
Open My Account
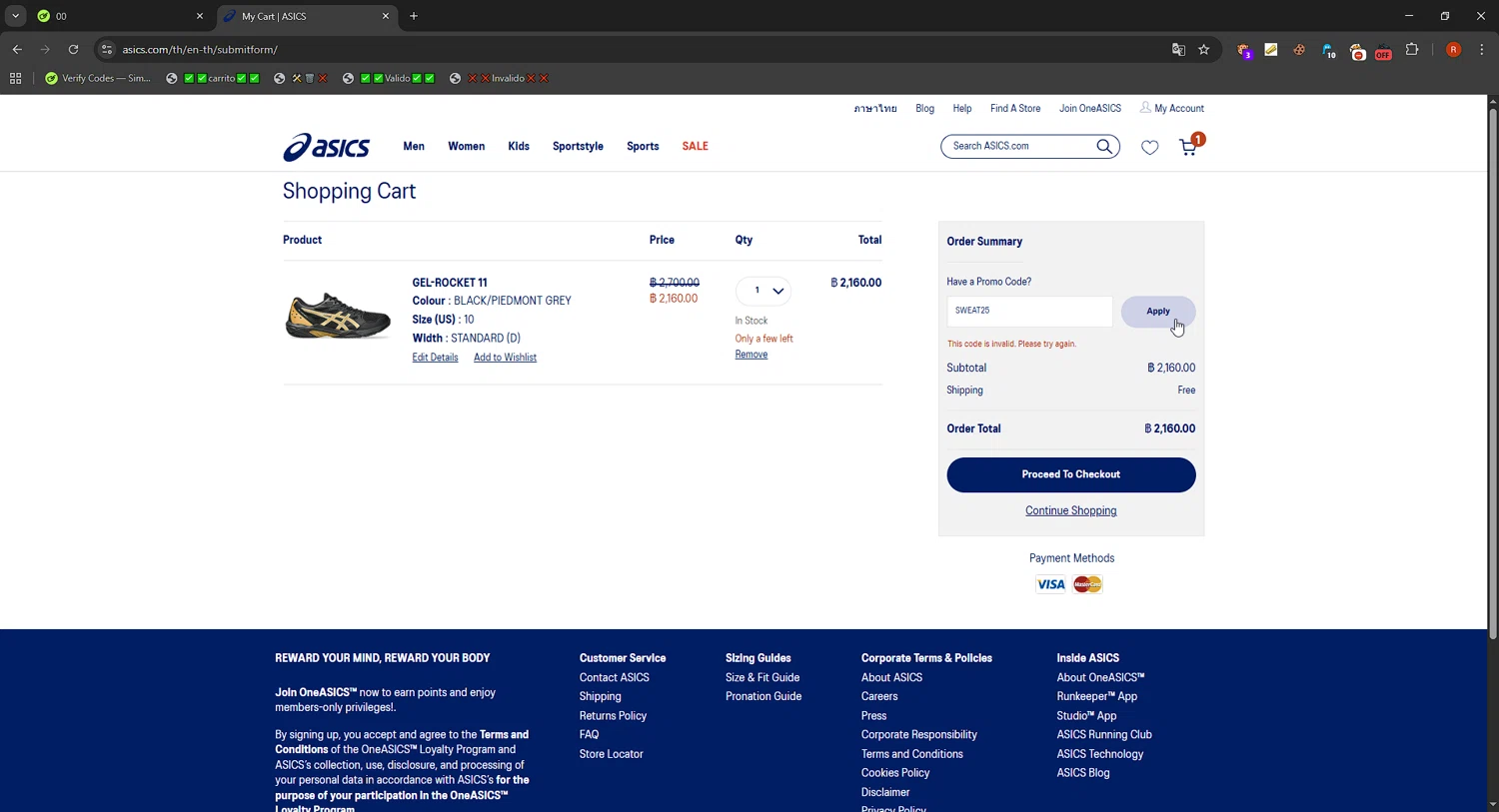(1172, 109)
